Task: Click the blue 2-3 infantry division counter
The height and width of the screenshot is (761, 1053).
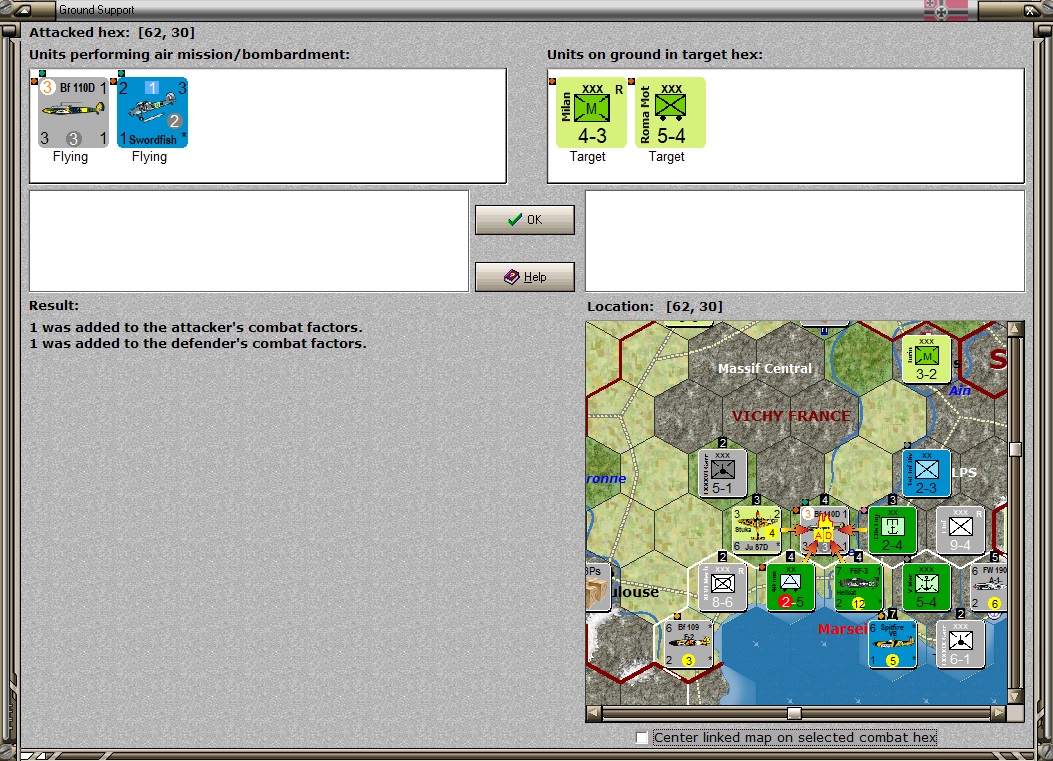Action: coord(926,473)
